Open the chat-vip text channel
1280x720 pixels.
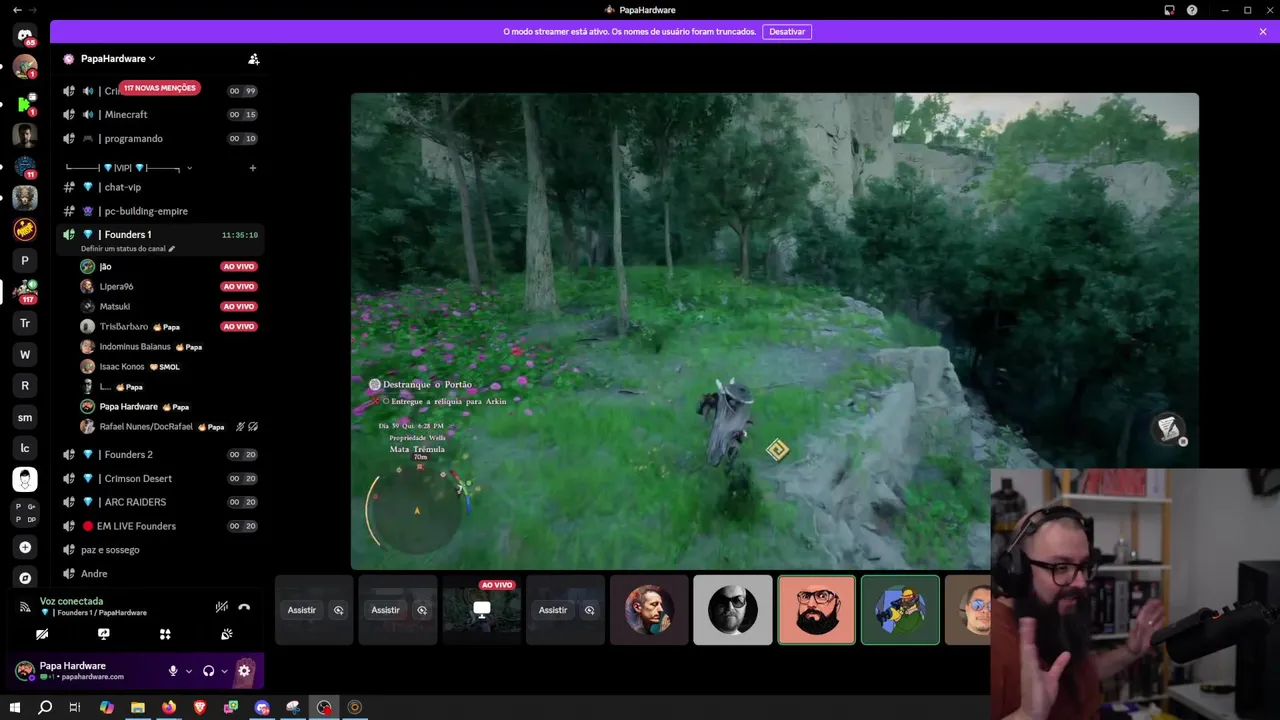160,187
